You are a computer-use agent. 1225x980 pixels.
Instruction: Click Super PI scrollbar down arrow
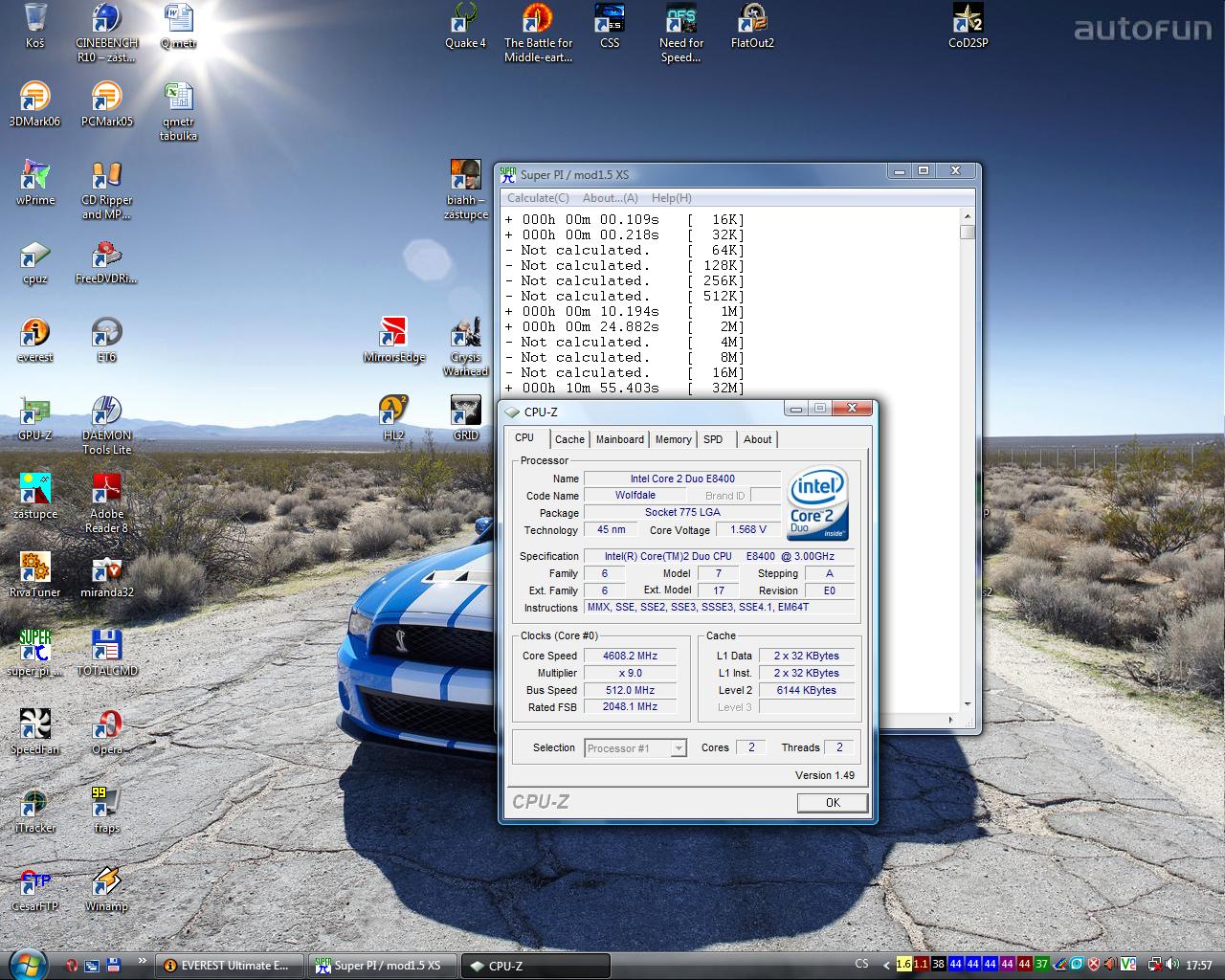click(x=968, y=704)
